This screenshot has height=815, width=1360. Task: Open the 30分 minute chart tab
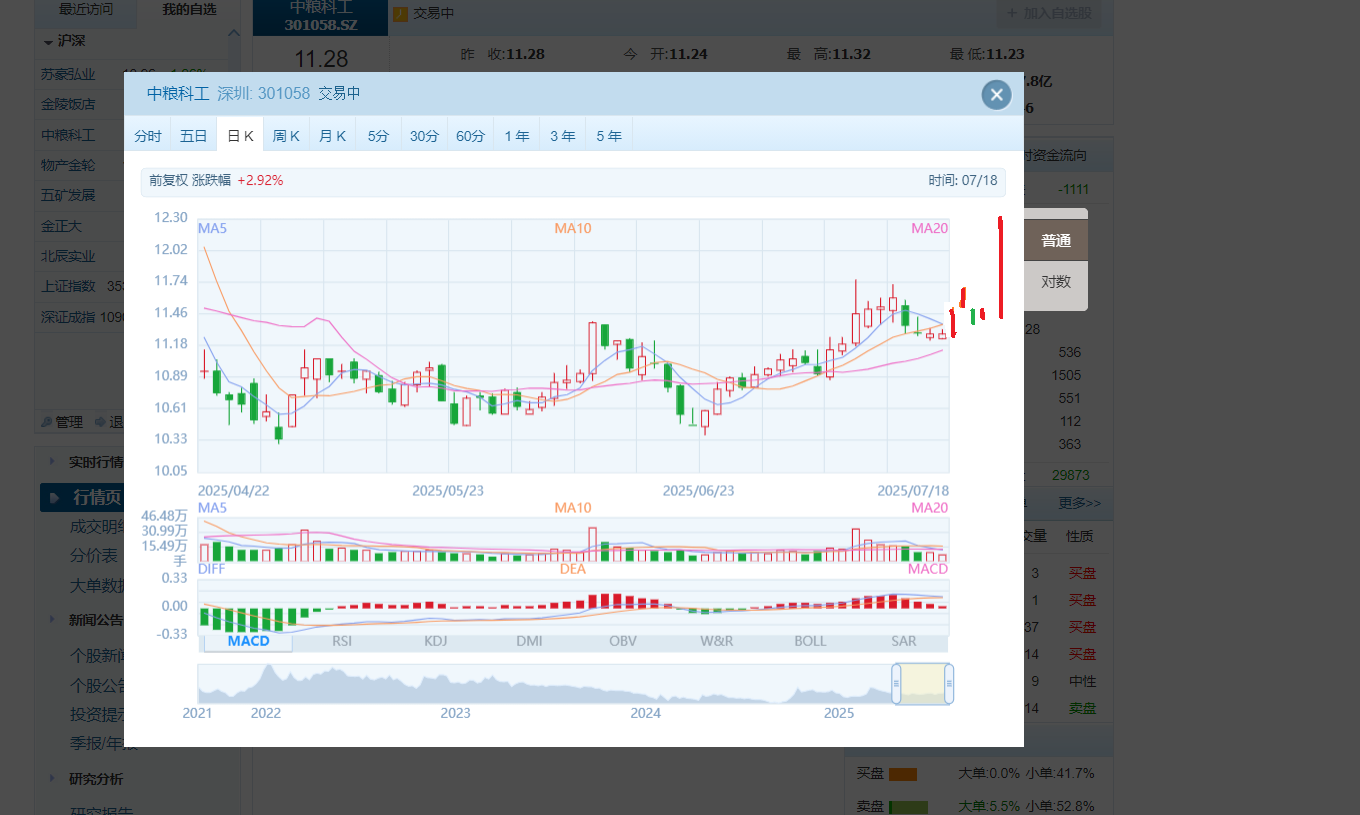pyautogui.click(x=424, y=135)
